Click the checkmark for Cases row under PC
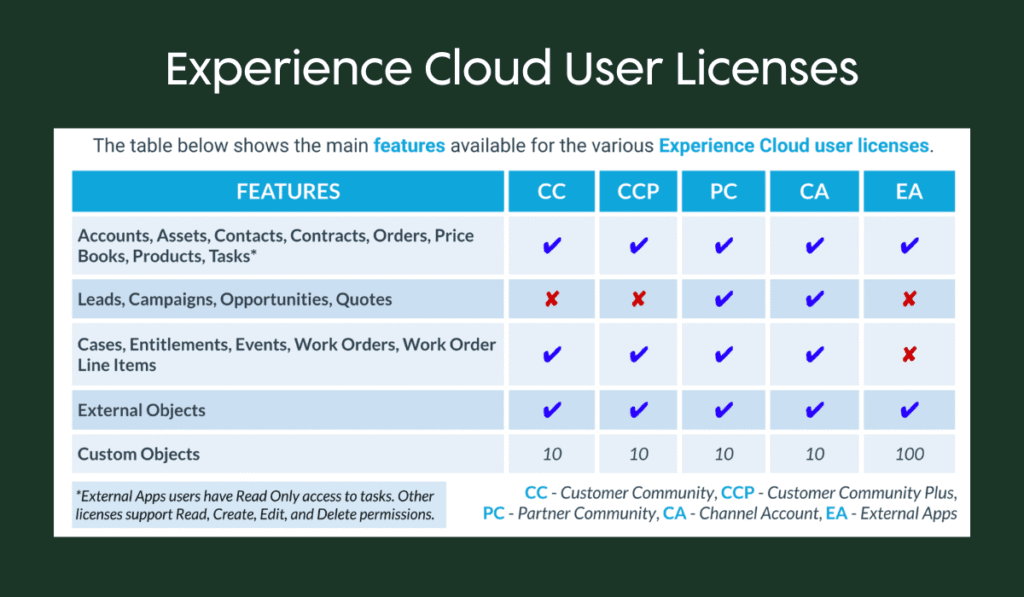 [x=724, y=355]
